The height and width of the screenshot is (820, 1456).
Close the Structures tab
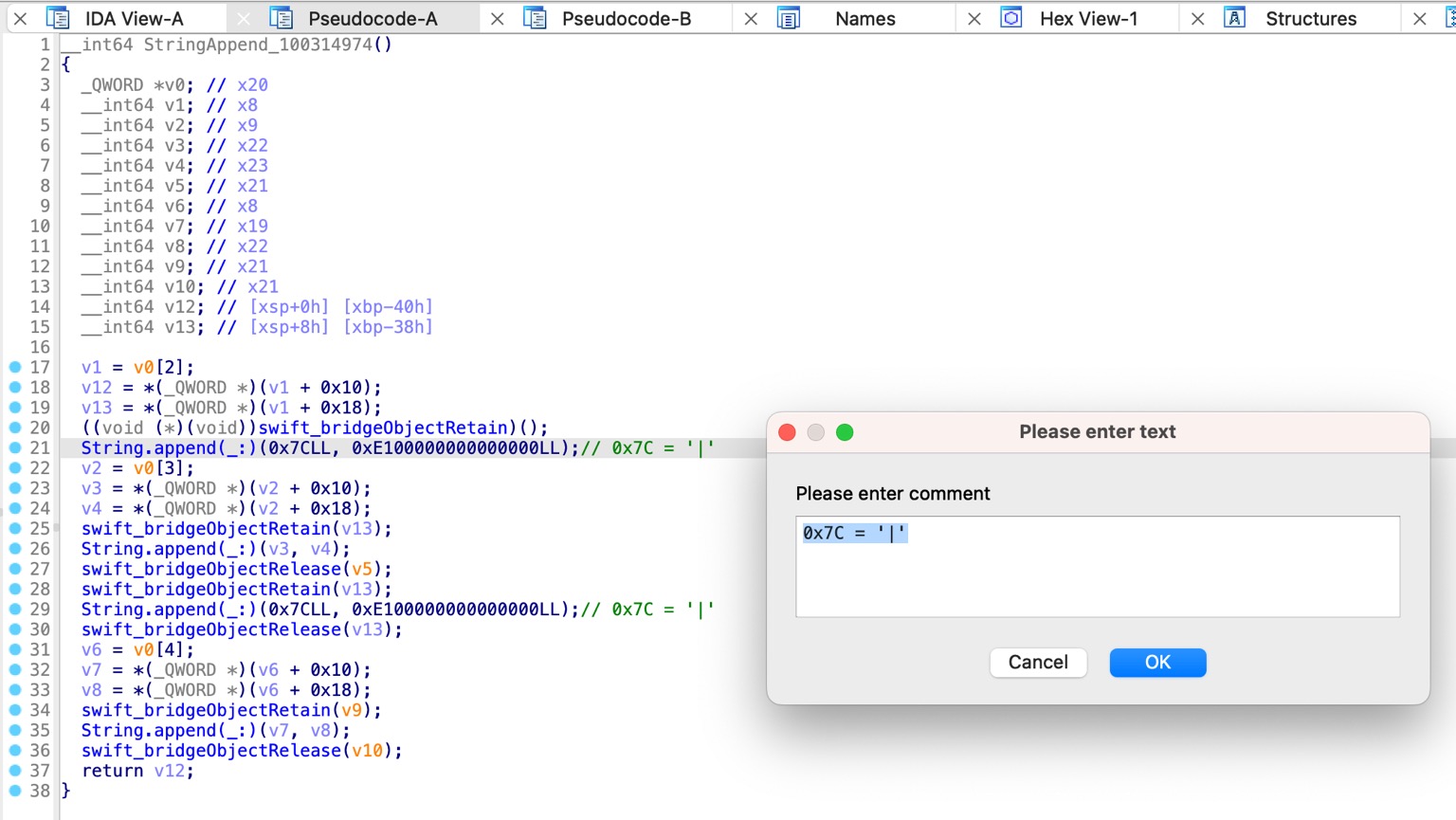[x=1197, y=19]
